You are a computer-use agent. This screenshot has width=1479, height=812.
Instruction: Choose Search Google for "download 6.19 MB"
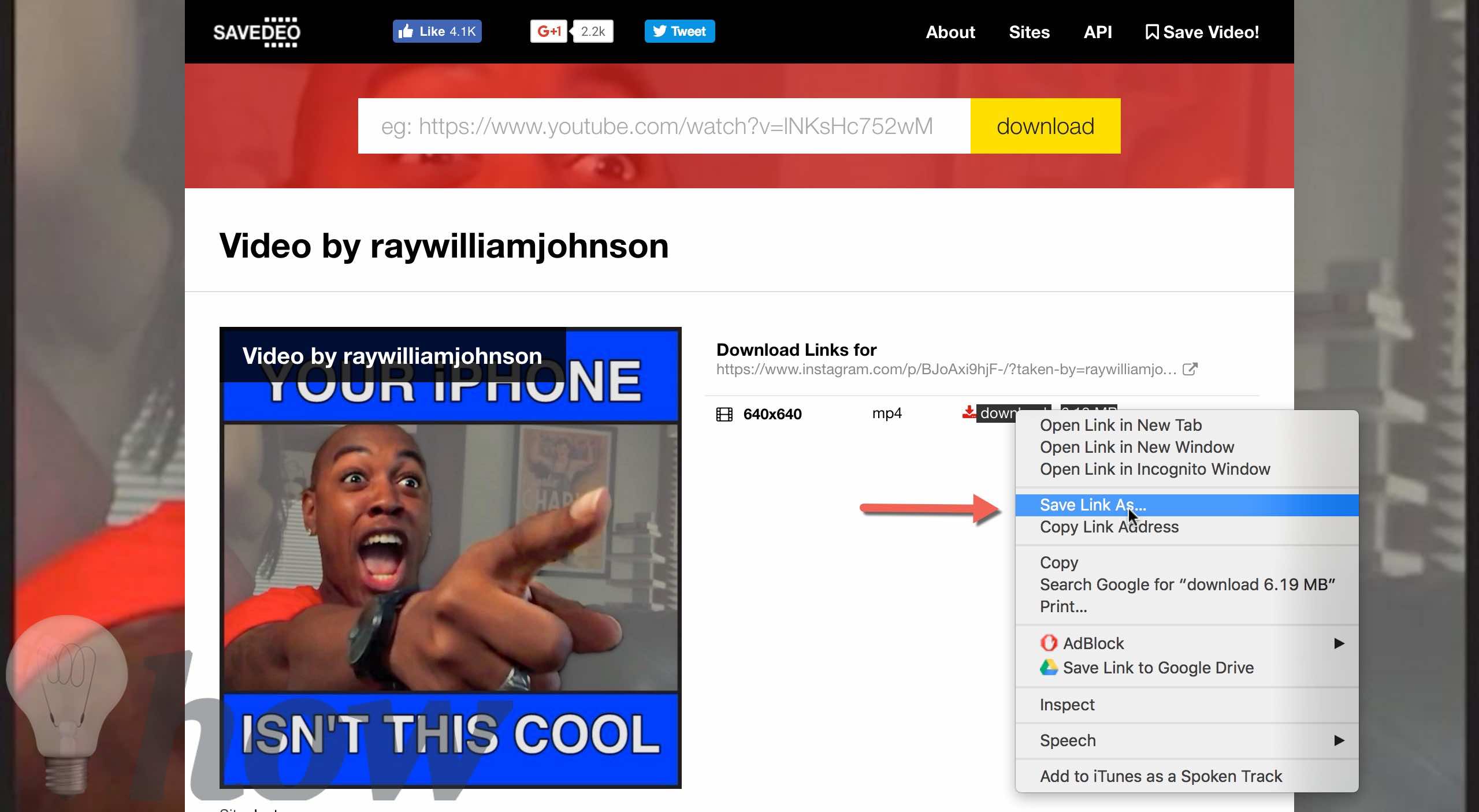(x=1187, y=584)
